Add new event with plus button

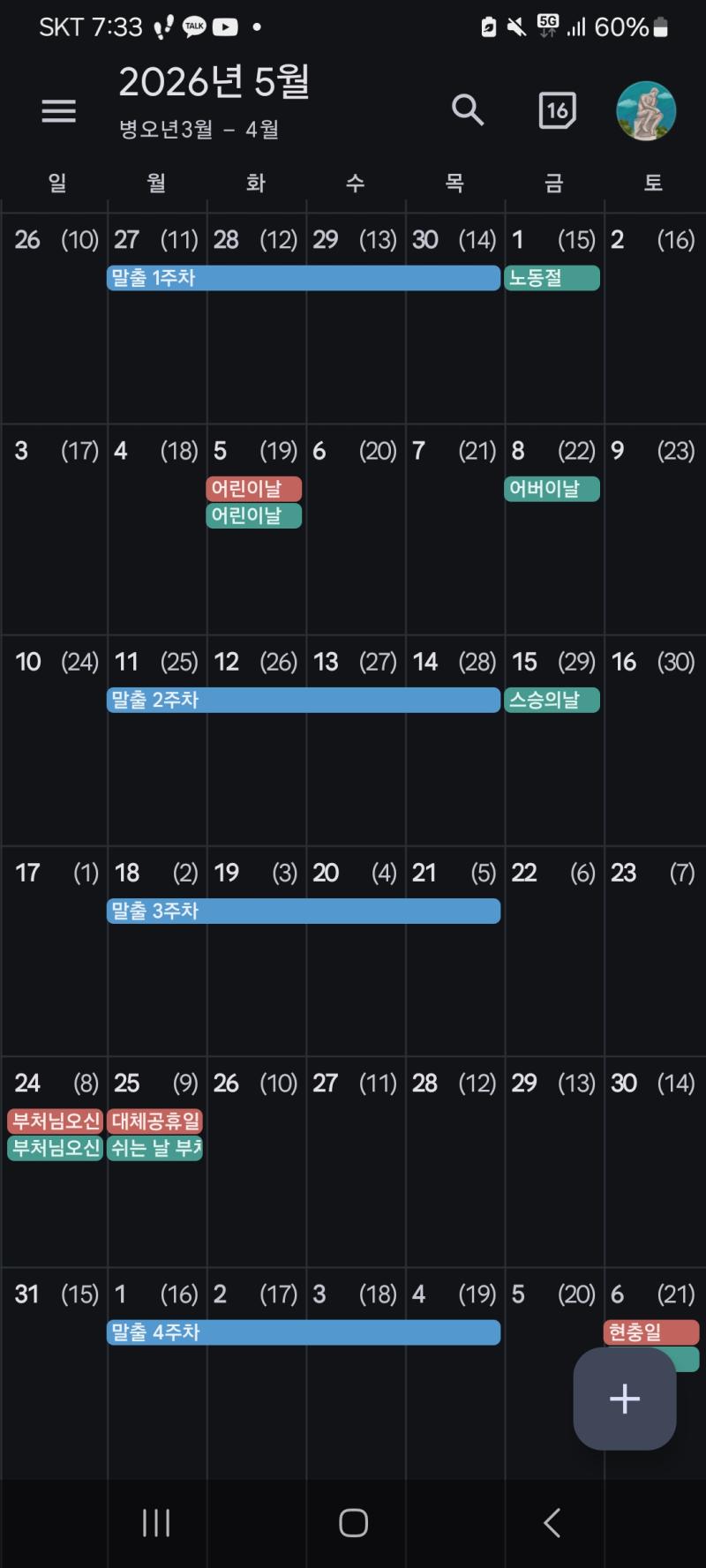tap(625, 1399)
